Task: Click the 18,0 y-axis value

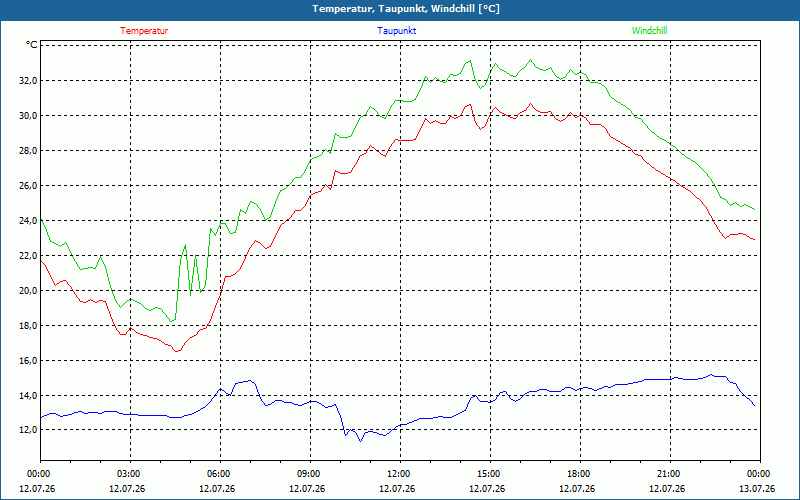Action: coord(28,326)
